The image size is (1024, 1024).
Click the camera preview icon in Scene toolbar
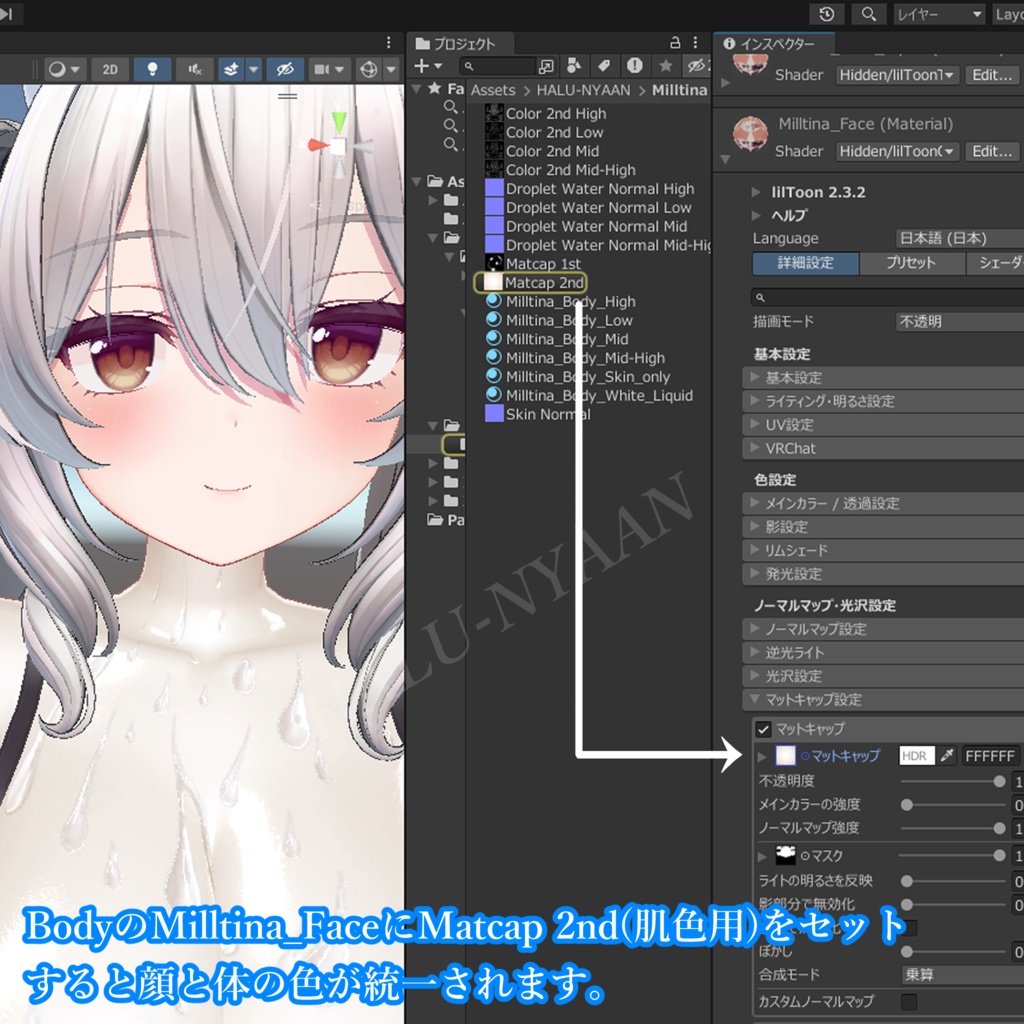tap(322, 69)
